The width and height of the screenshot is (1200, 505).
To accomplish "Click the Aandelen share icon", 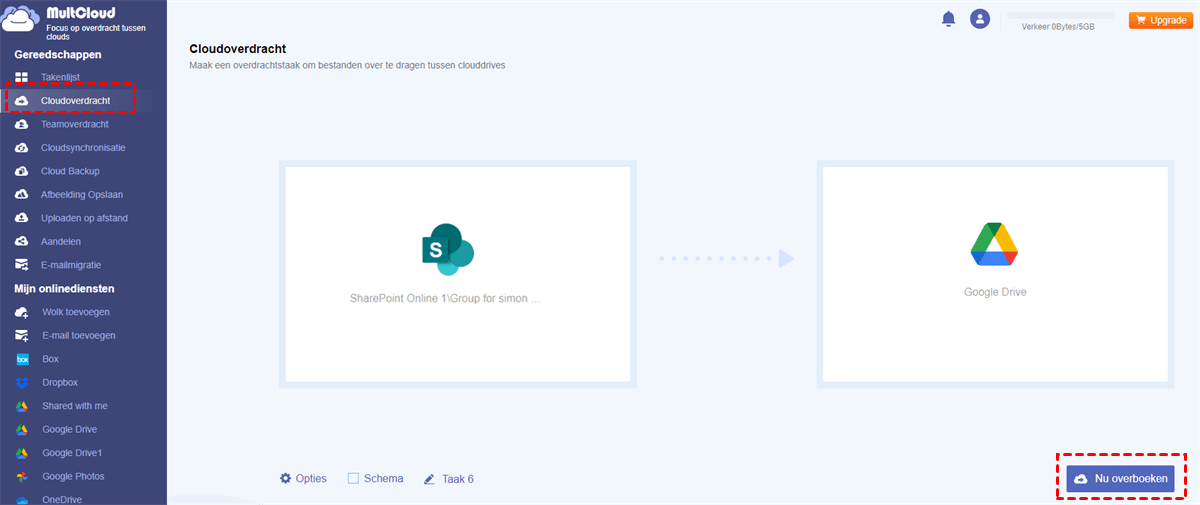I will pyautogui.click(x=22, y=241).
